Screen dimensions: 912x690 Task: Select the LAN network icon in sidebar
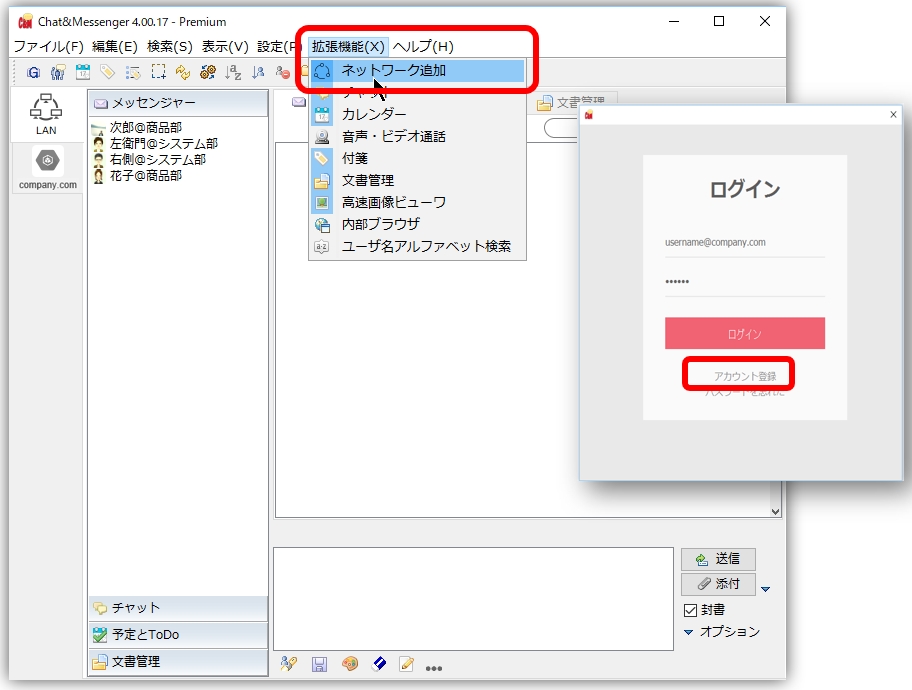point(46,115)
